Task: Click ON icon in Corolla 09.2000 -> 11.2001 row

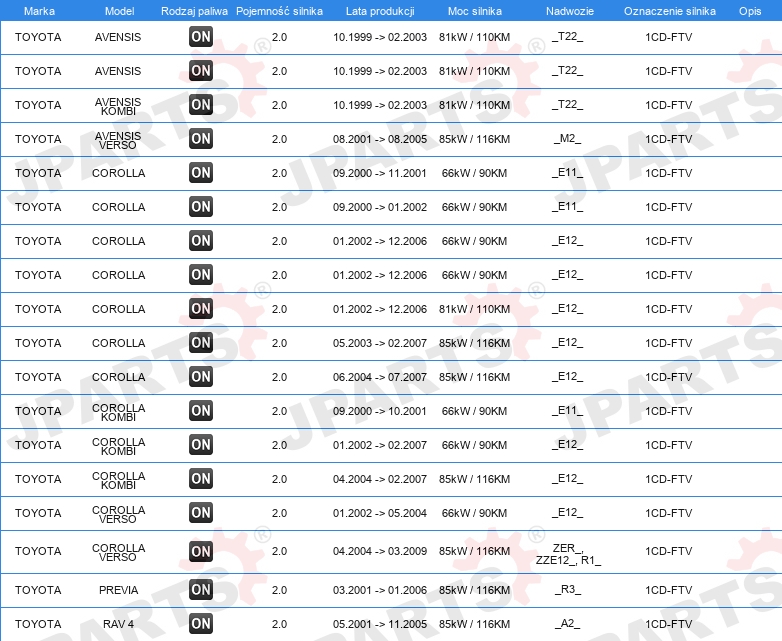Action: point(201,173)
